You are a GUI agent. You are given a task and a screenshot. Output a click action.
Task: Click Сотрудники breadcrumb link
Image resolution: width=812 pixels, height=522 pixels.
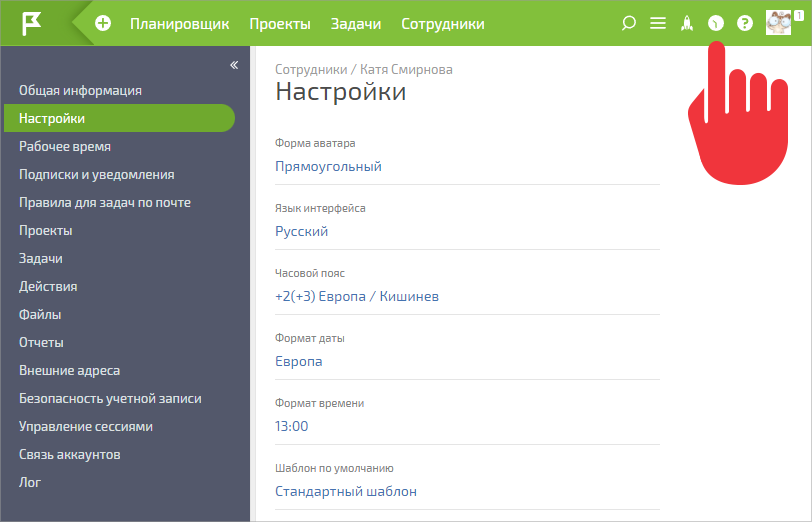coord(311,69)
